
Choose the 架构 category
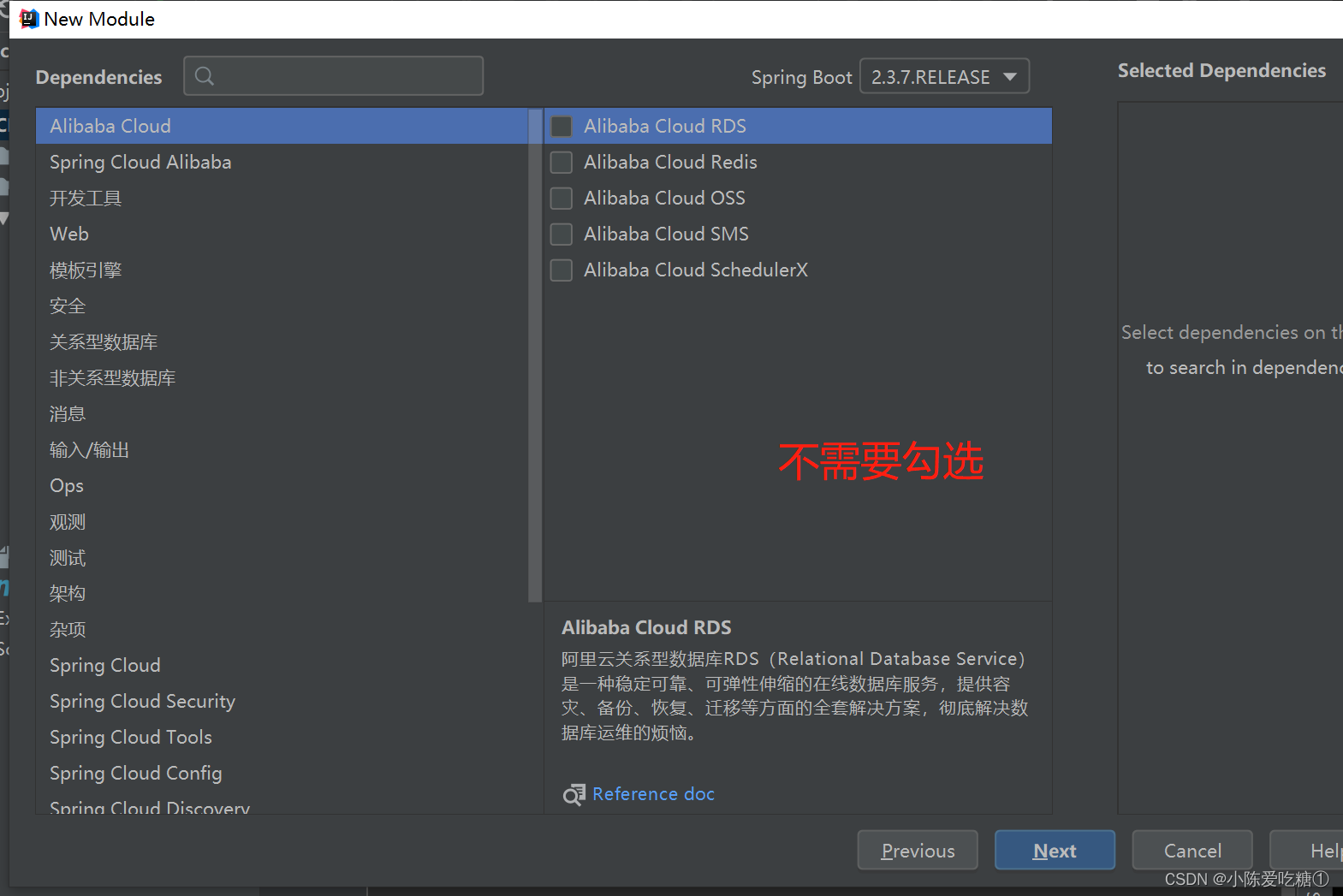point(282,593)
